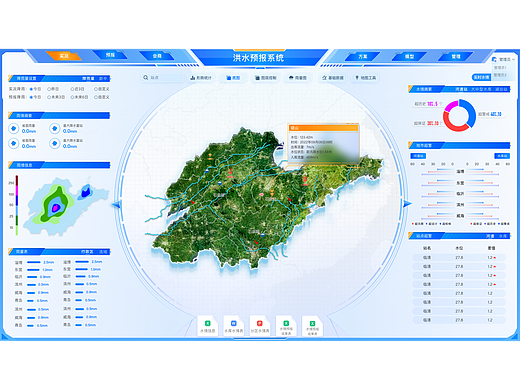
Task: Expand the 管理员 user dropdown chevron
Action: (x=514, y=59)
